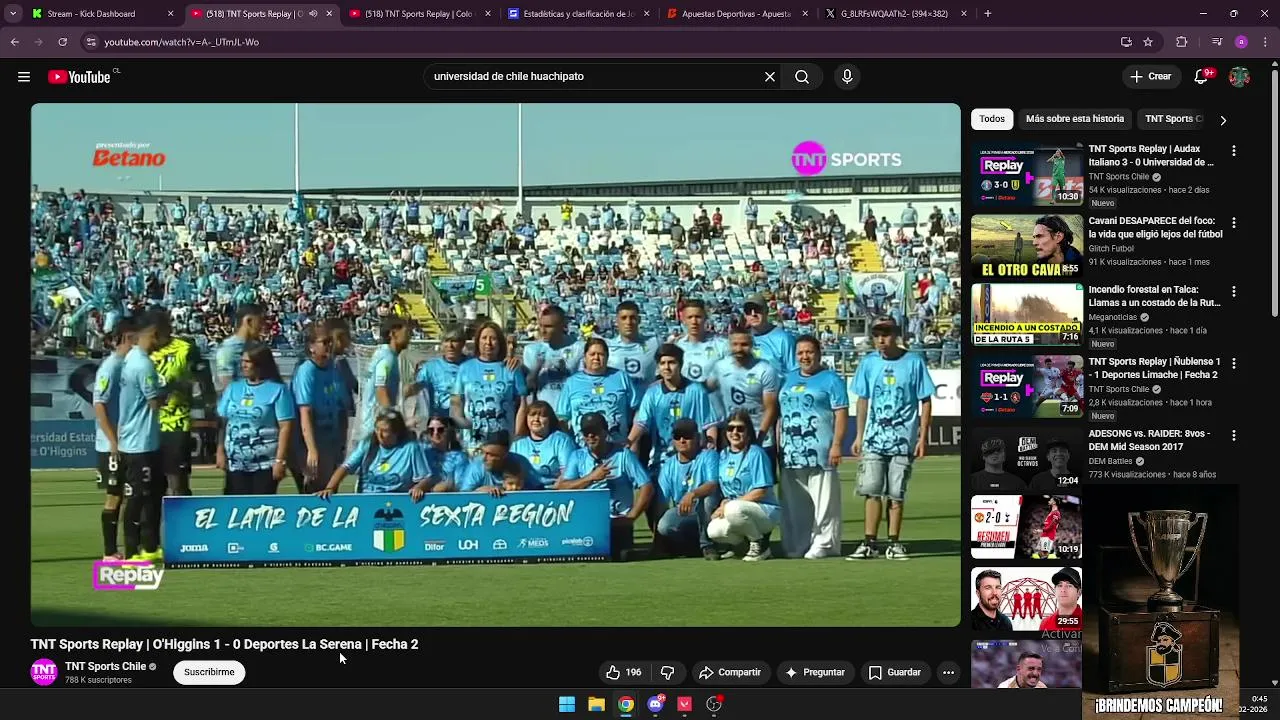
Task: Open OBS Studio from taskbar
Action: click(714, 704)
